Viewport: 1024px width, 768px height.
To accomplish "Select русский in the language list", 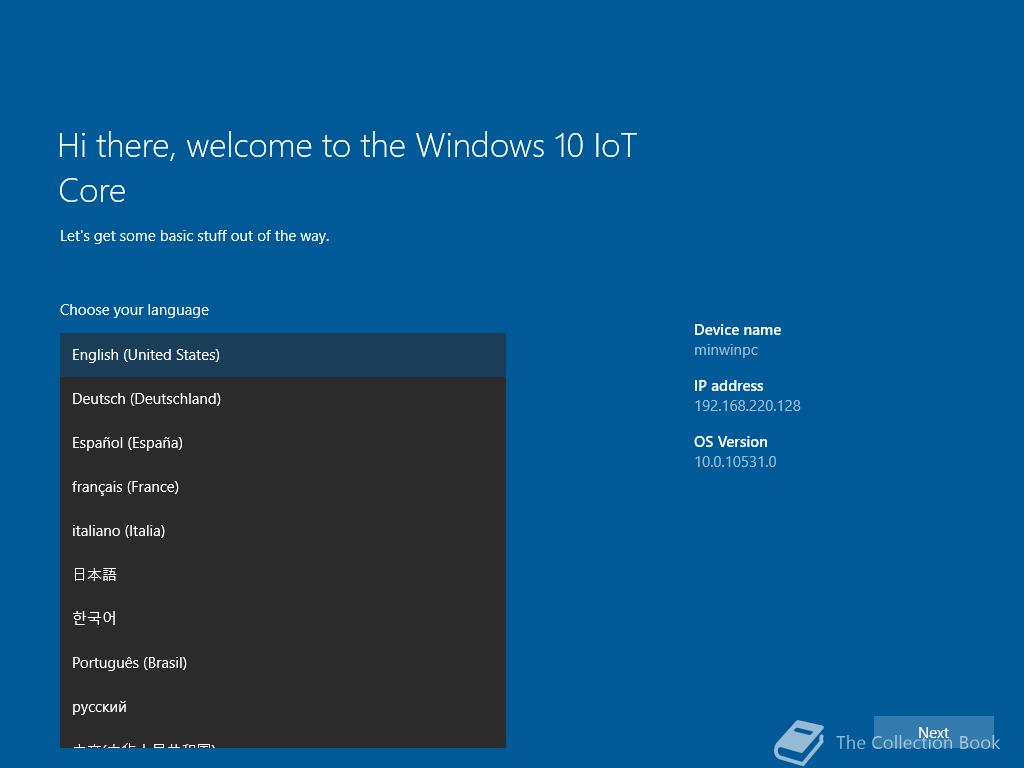I will 283,707.
